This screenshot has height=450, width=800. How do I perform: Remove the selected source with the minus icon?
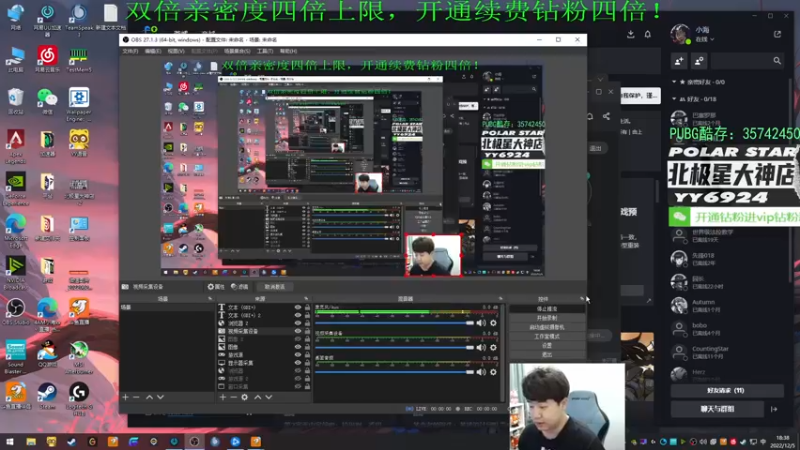[233, 397]
